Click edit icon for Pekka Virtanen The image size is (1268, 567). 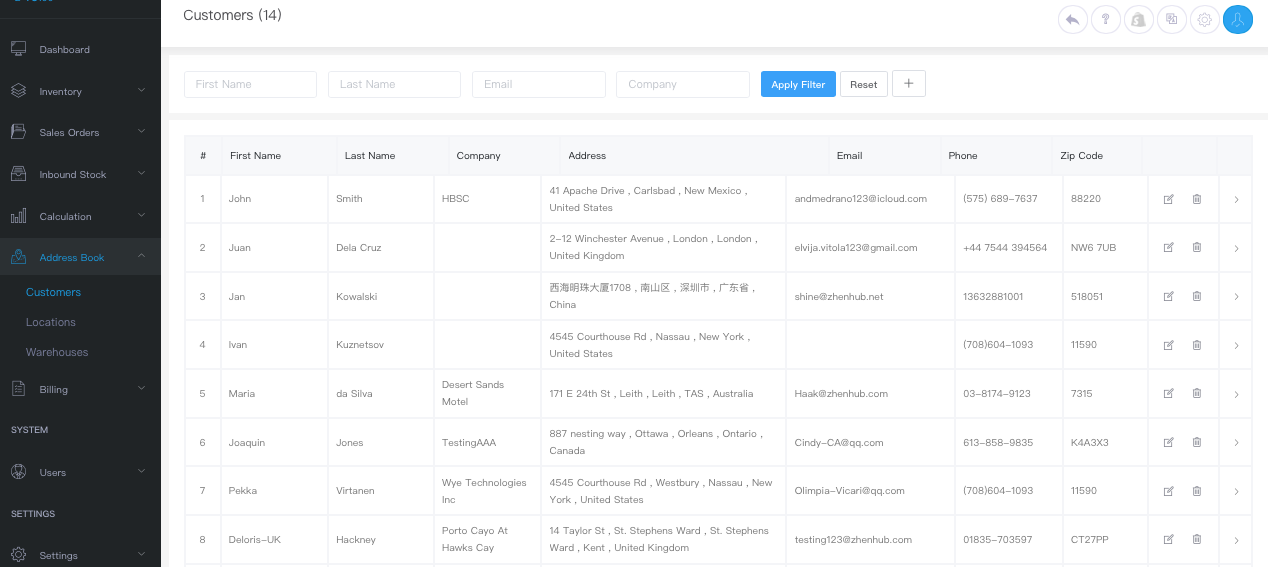1168,491
